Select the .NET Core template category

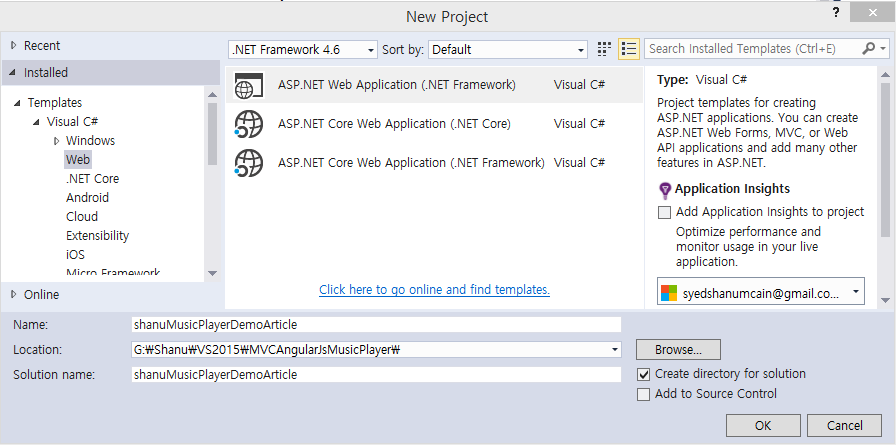pyautogui.click(x=93, y=179)
